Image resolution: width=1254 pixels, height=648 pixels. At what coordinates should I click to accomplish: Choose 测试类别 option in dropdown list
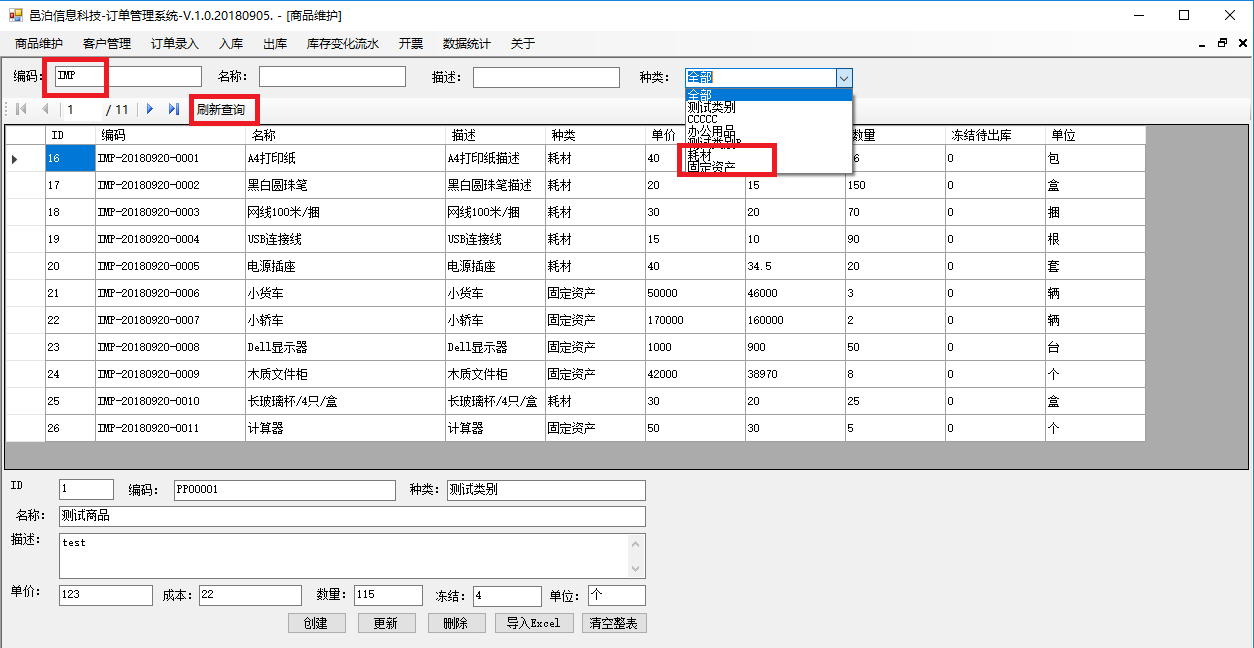pyautogui.click(x=768, y=107)
